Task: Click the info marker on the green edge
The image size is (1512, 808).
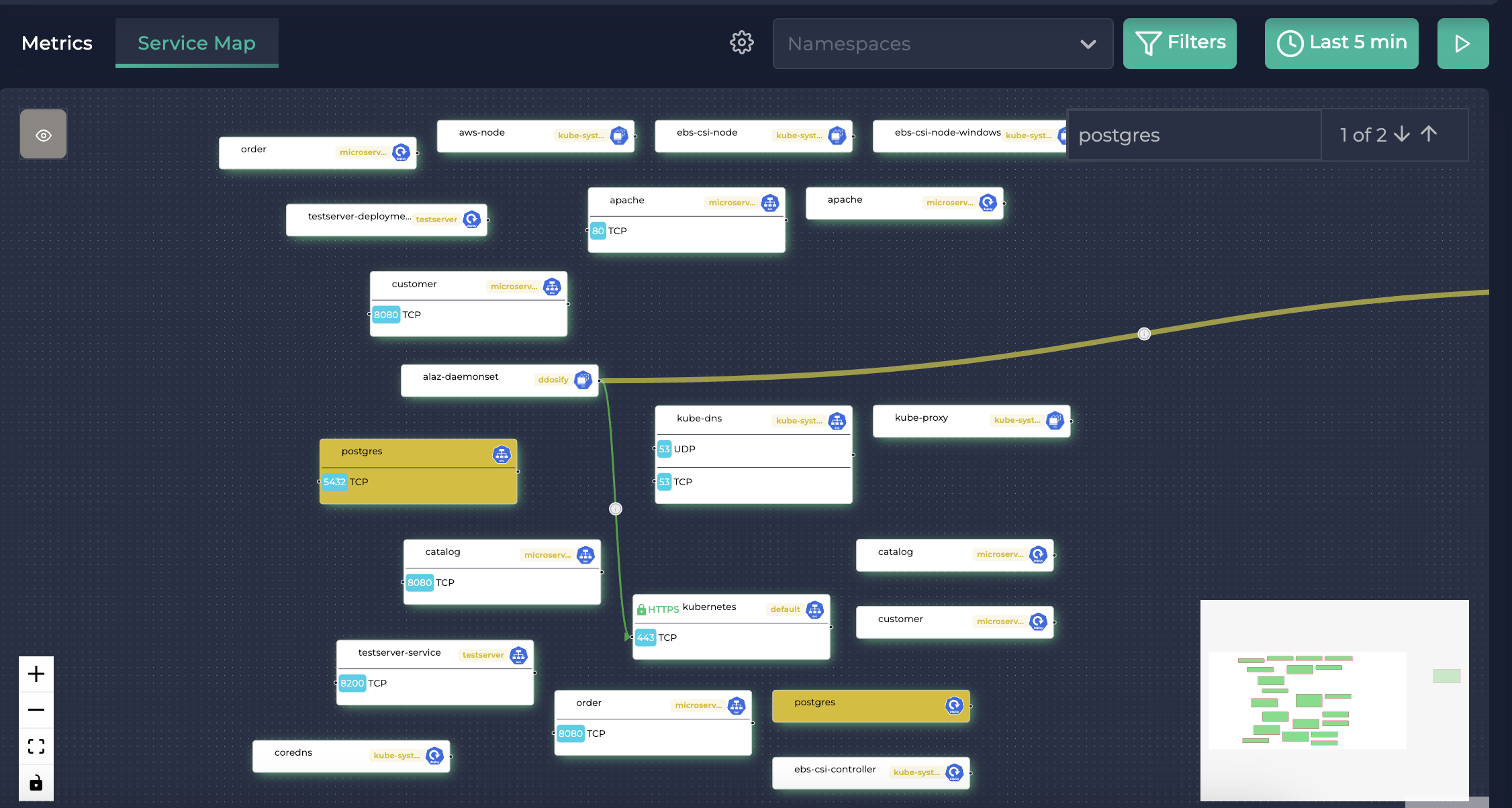Action: point(615,509)
